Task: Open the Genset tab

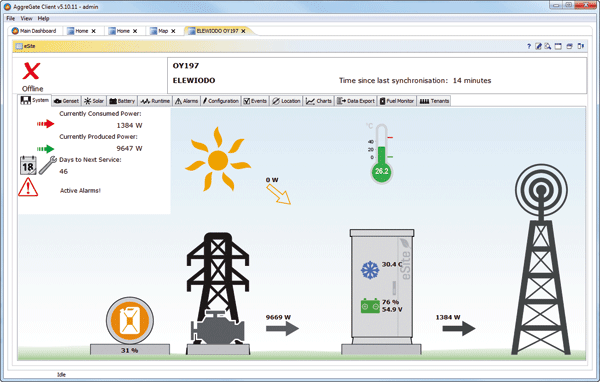Action: pos(67,101)
